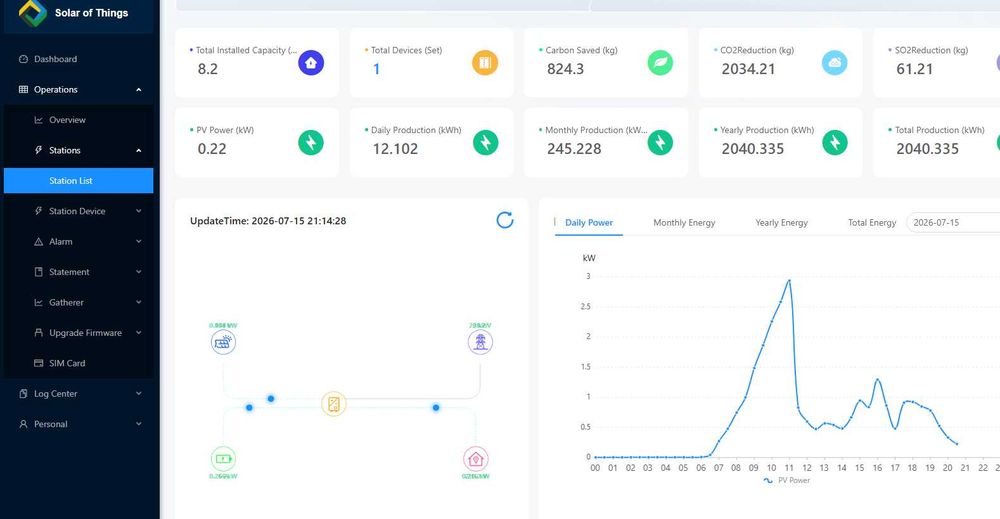Click the inverter icon at diagram center
This screenshot has width=1000, height=519.
334,404
